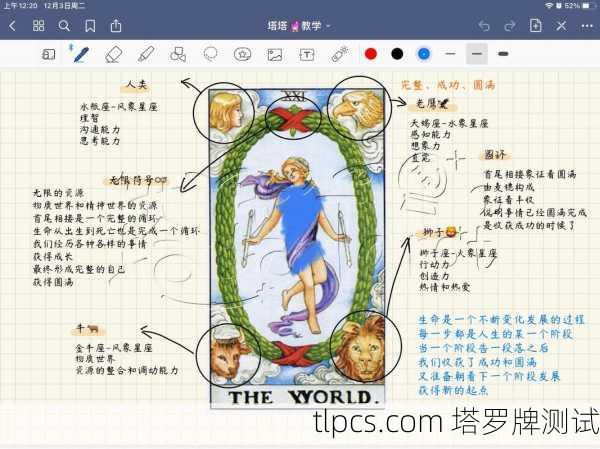Open the page thumbnails grid view

tap(38, 25)
